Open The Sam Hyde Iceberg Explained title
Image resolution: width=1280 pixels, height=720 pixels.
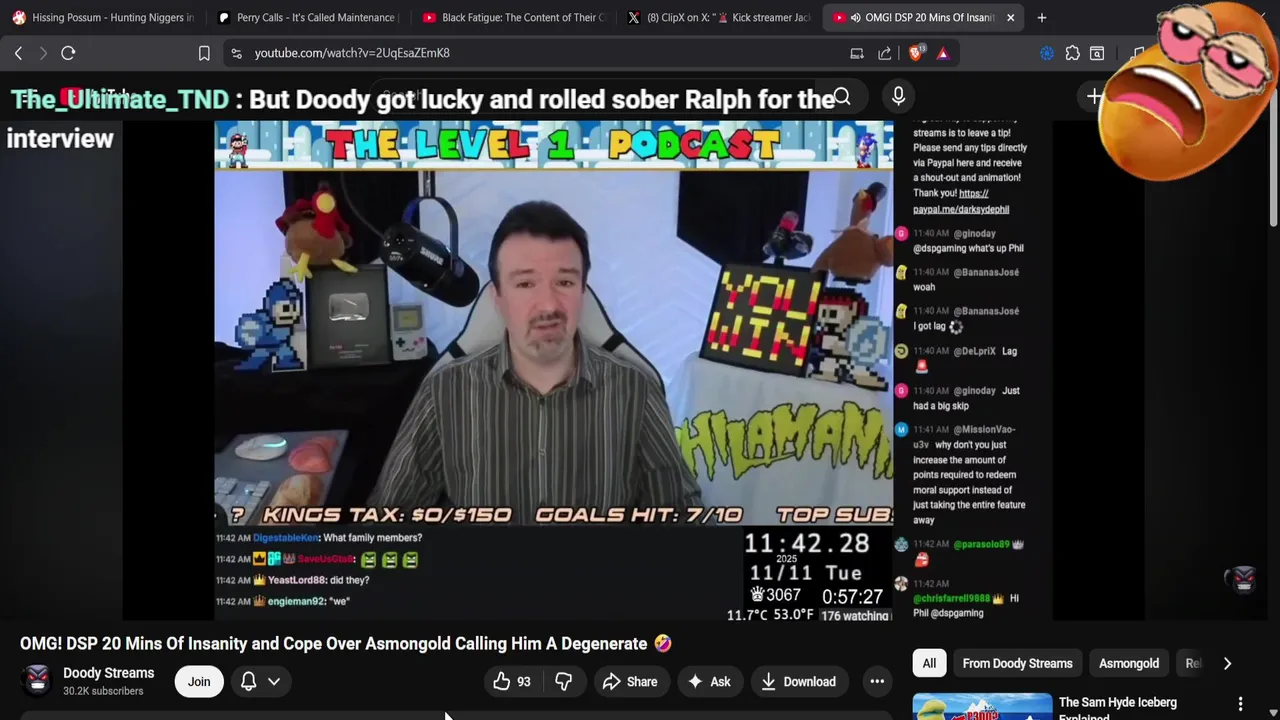[x=1117, y=708]
